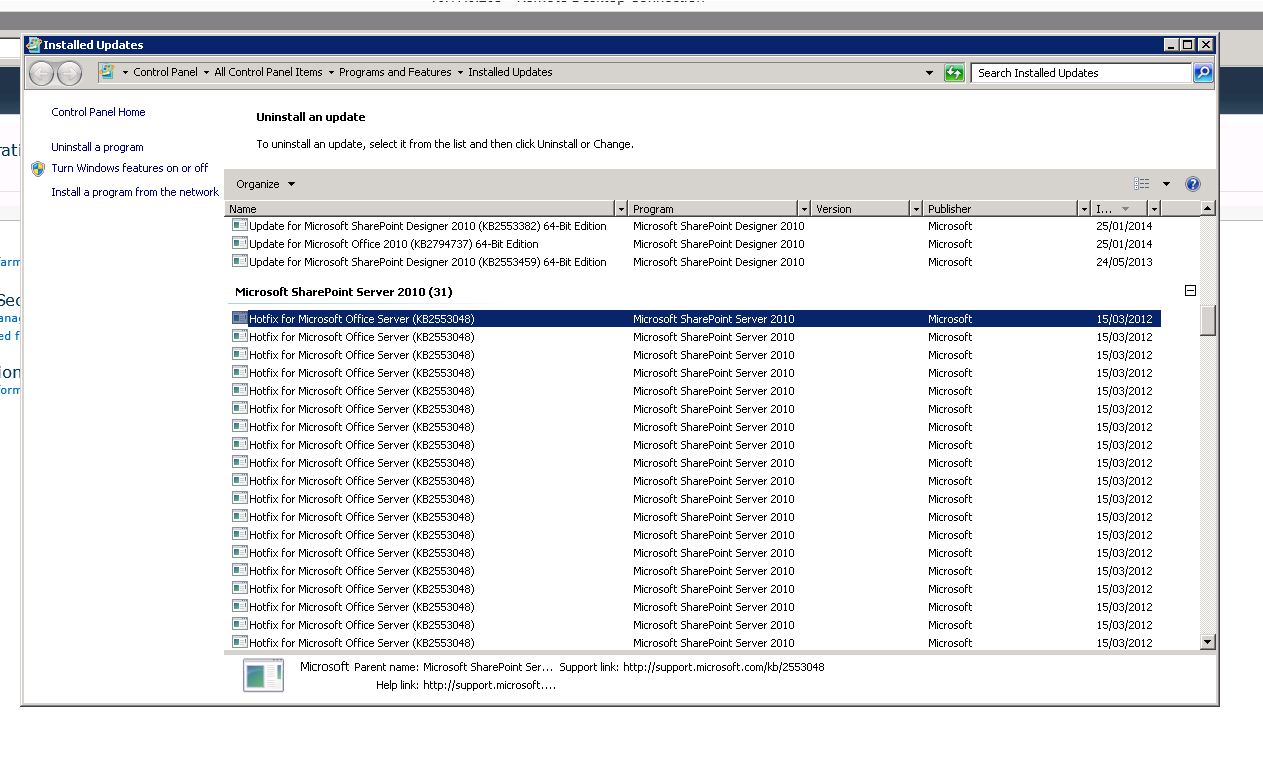Open the view options dropdown arrow
Image resolution: width=1263 pixels, height=766 pixels.
(x=1166, y=184)
